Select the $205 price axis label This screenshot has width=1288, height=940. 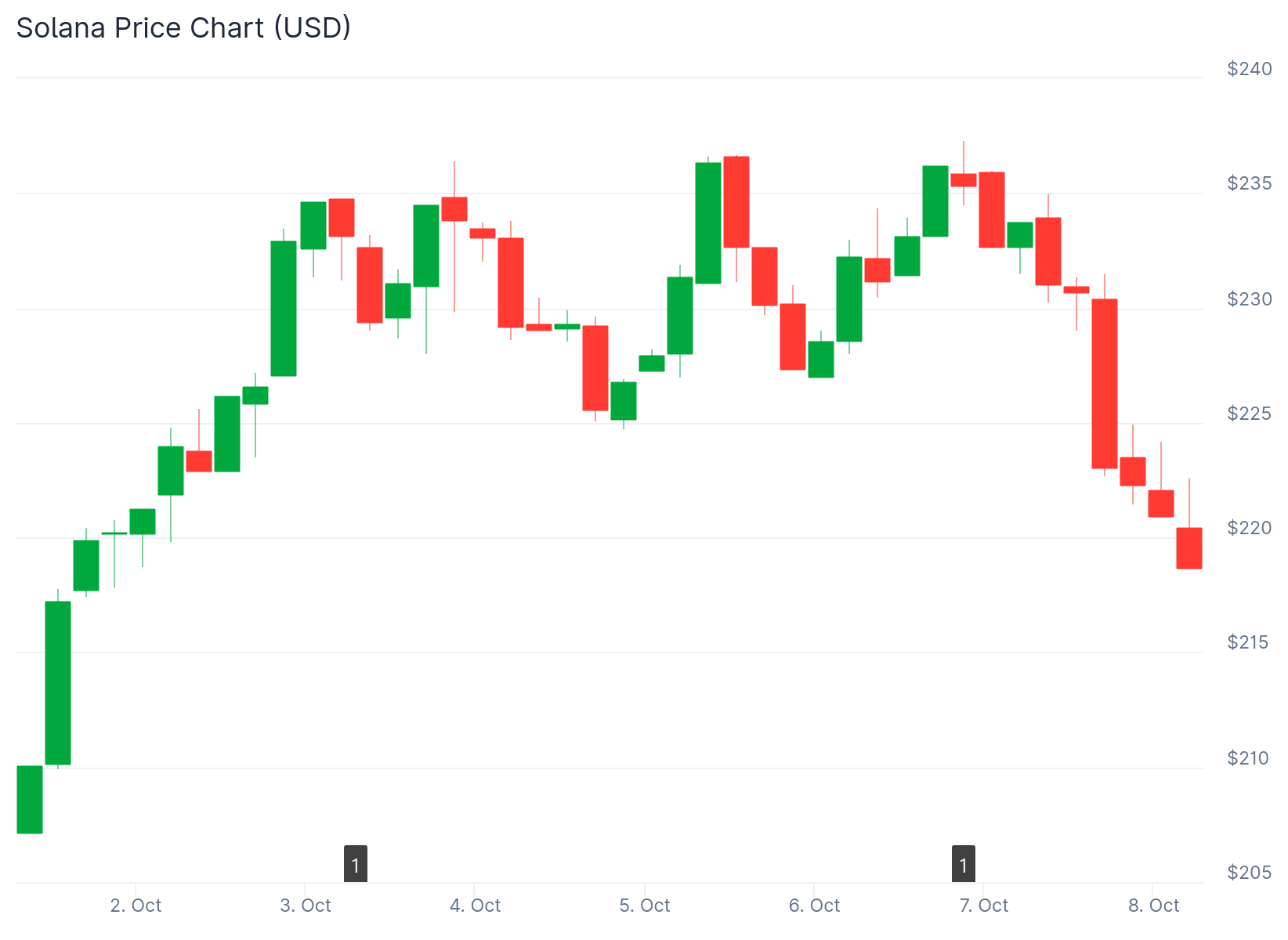[1250, 872]
